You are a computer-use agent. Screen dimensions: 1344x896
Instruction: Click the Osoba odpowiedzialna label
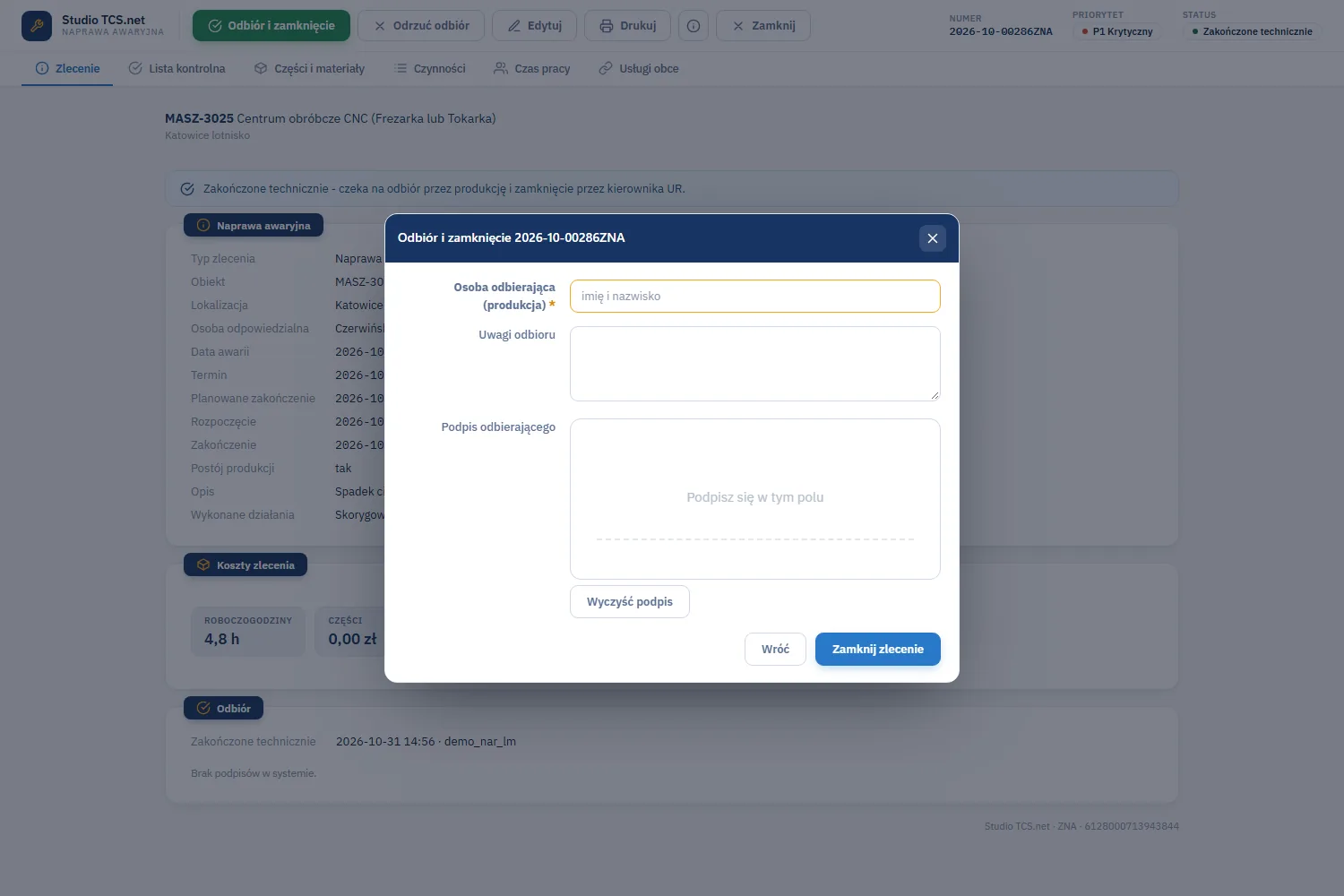[250, 329]
